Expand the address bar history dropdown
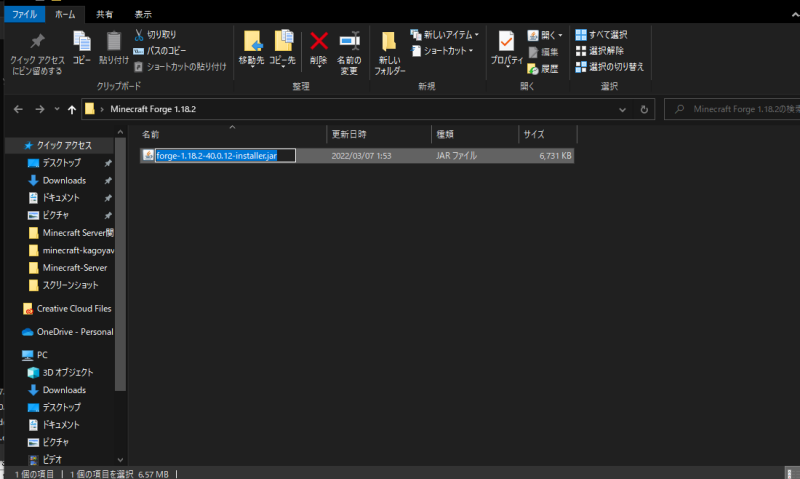800x479 pixels. pyautogui.click(x=622, y=109)
